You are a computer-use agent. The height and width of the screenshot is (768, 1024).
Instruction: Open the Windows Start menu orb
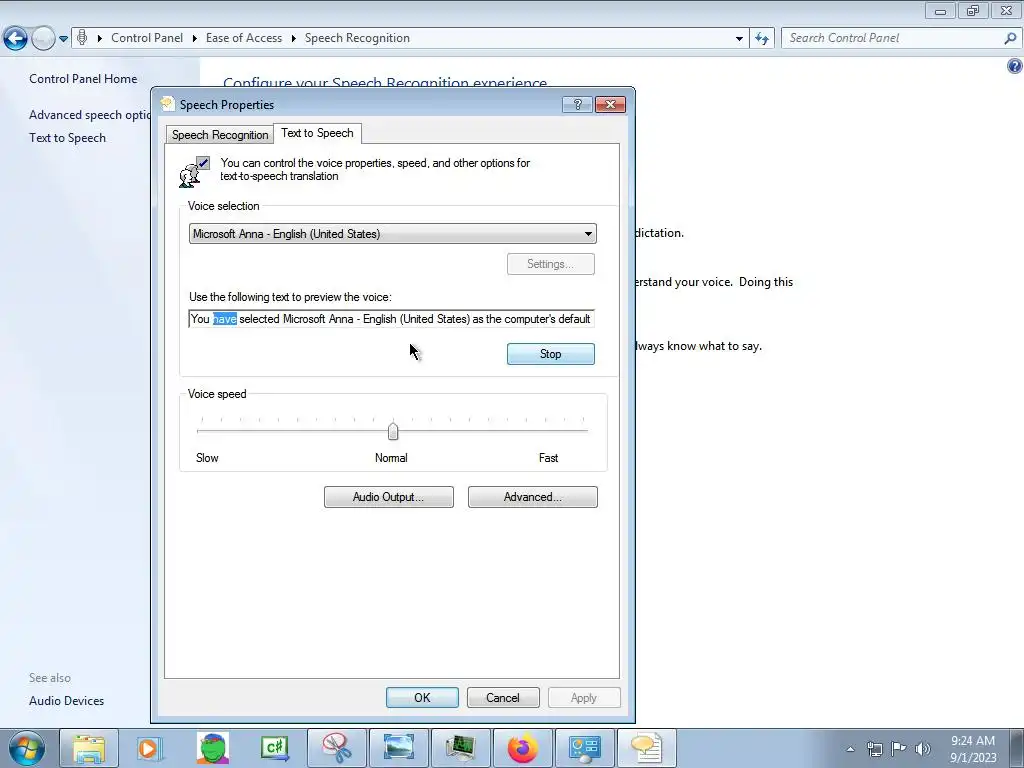[x=26, y=748]
